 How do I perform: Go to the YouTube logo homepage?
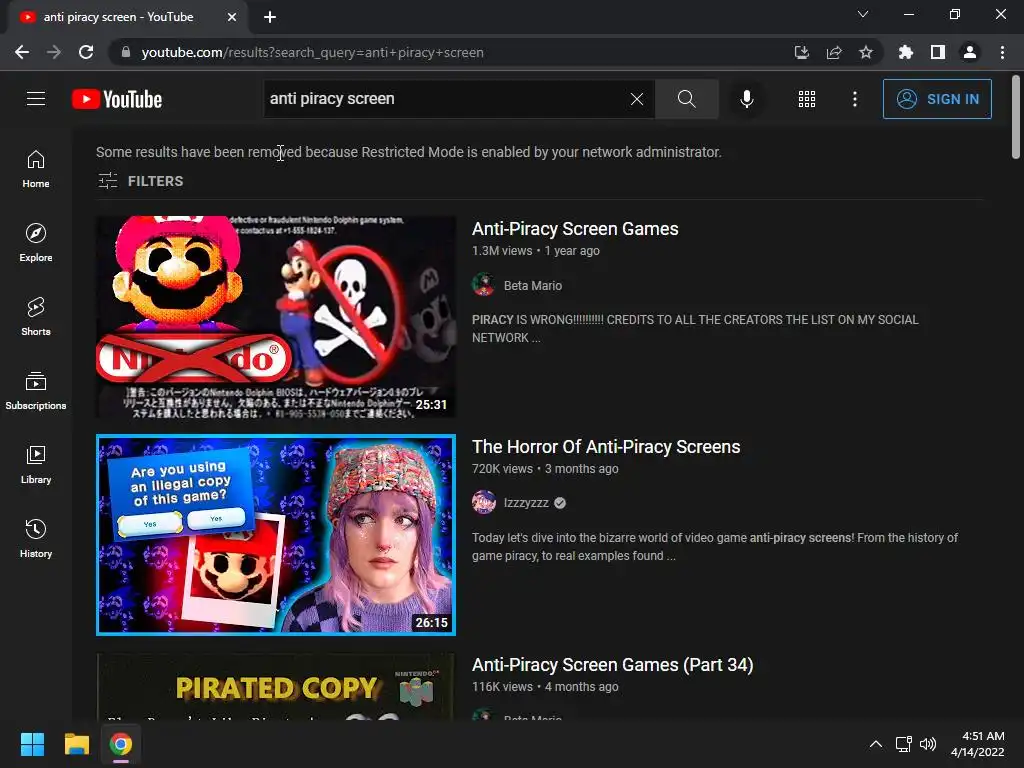[x=117, y=99]
